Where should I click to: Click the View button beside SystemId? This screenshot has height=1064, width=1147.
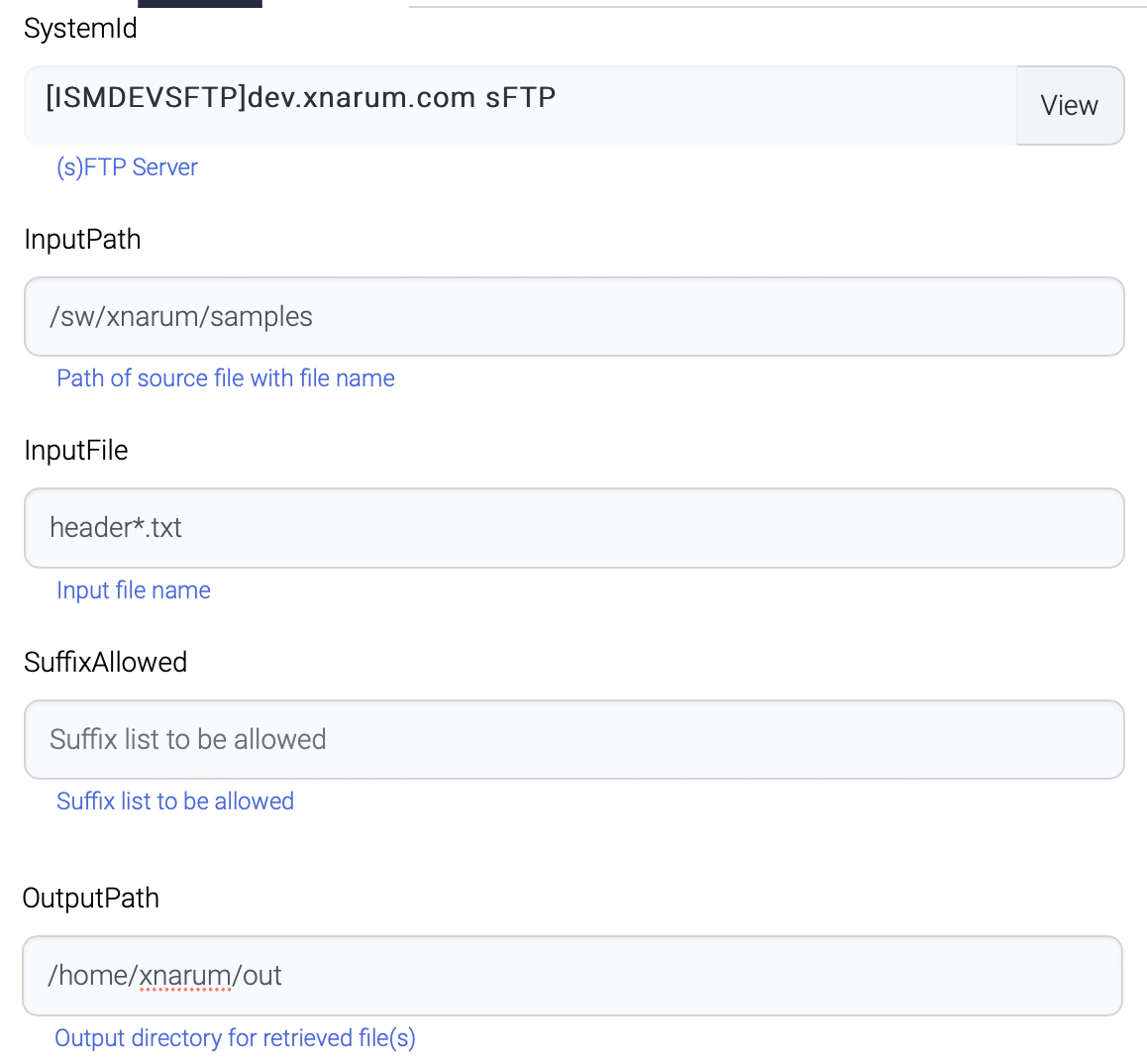1069,106
